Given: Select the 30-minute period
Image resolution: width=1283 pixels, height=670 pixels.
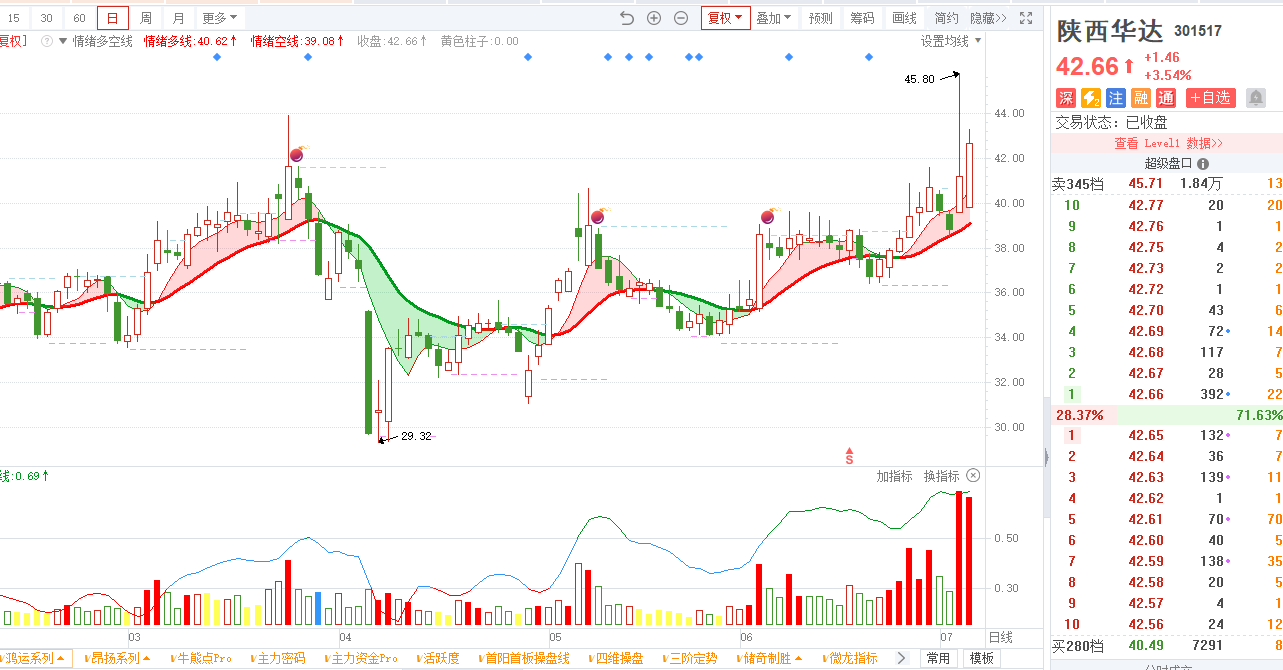Looking at the screenshot, I should pyautogui.click(x=46, y=18).
